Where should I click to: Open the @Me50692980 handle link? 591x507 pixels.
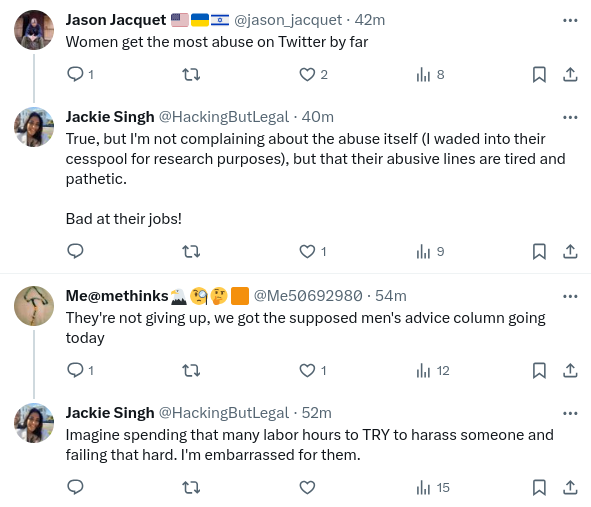308,296
